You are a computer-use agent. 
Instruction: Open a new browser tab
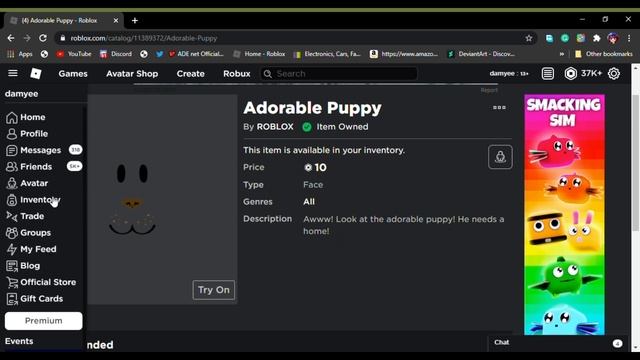click(135, 20)
